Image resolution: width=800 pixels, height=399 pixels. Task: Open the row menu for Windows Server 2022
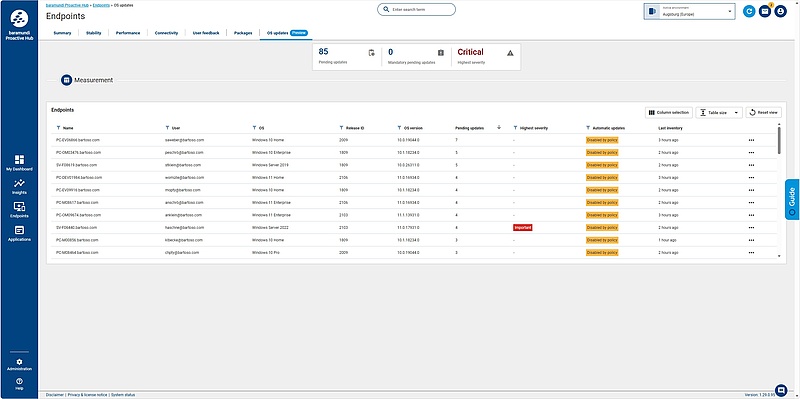pos(751,228)
